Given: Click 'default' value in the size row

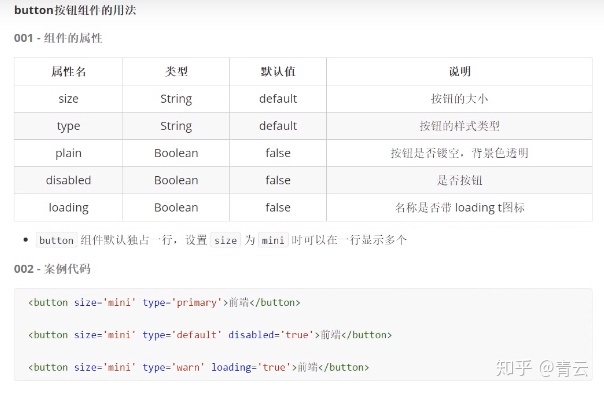Looking at the screenshot, I should pos(278,99).
